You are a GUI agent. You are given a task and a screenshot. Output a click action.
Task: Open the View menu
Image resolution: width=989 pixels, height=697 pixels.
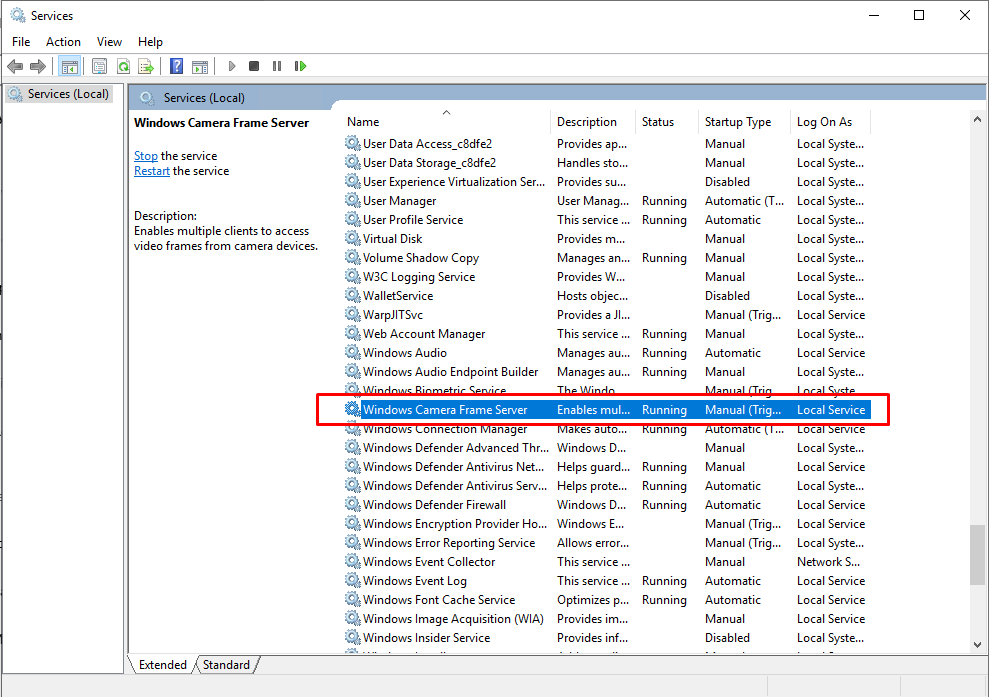coord(109,42)
